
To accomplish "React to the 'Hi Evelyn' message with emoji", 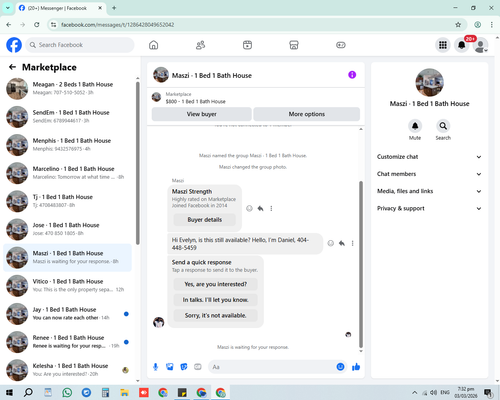I will pos(330,243).
